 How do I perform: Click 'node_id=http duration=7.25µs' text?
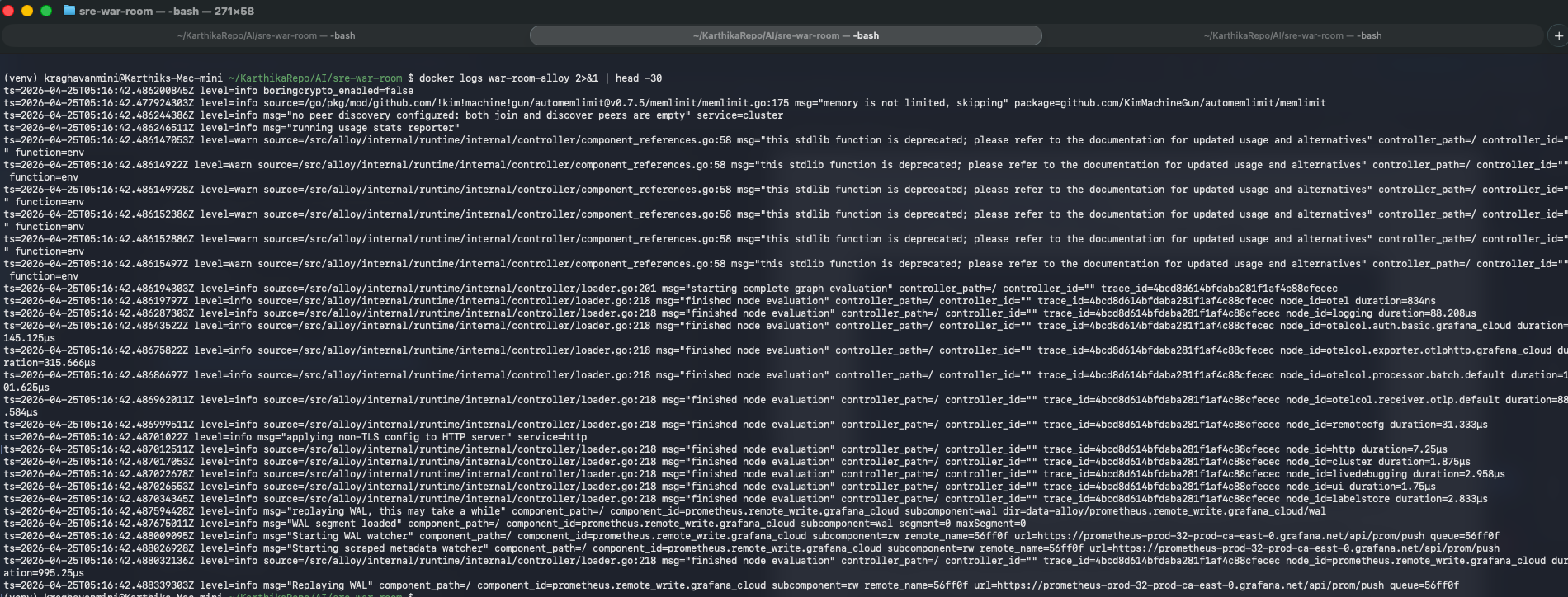(x=1367, y=449)
